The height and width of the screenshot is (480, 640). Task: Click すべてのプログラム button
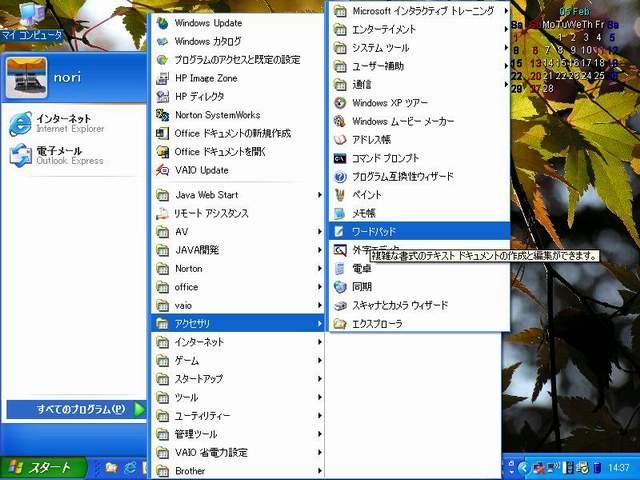pos(76,409)
